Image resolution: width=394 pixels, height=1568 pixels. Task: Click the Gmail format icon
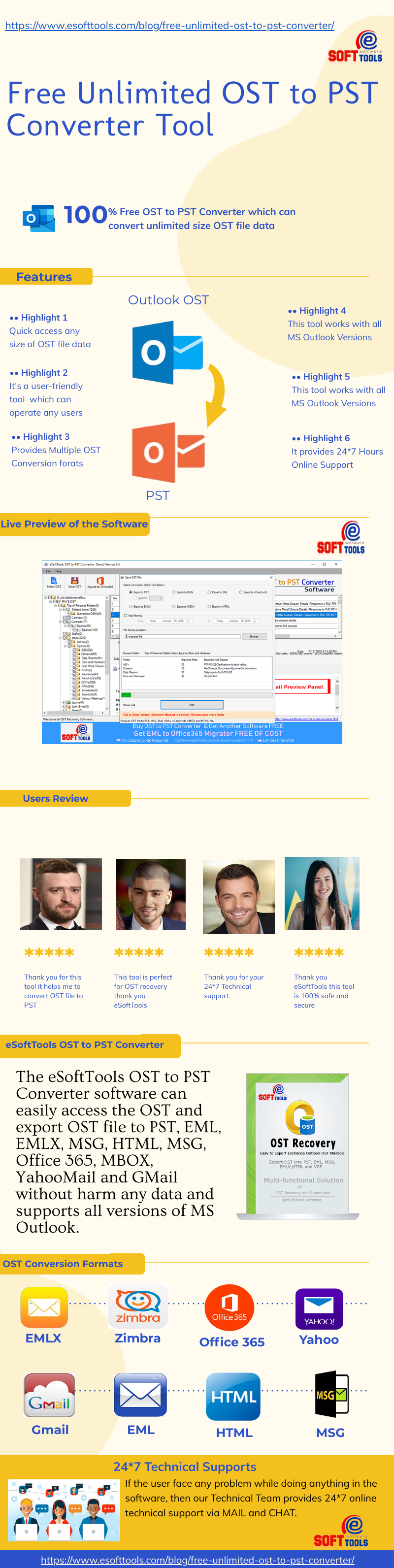tap(49, 1395)
